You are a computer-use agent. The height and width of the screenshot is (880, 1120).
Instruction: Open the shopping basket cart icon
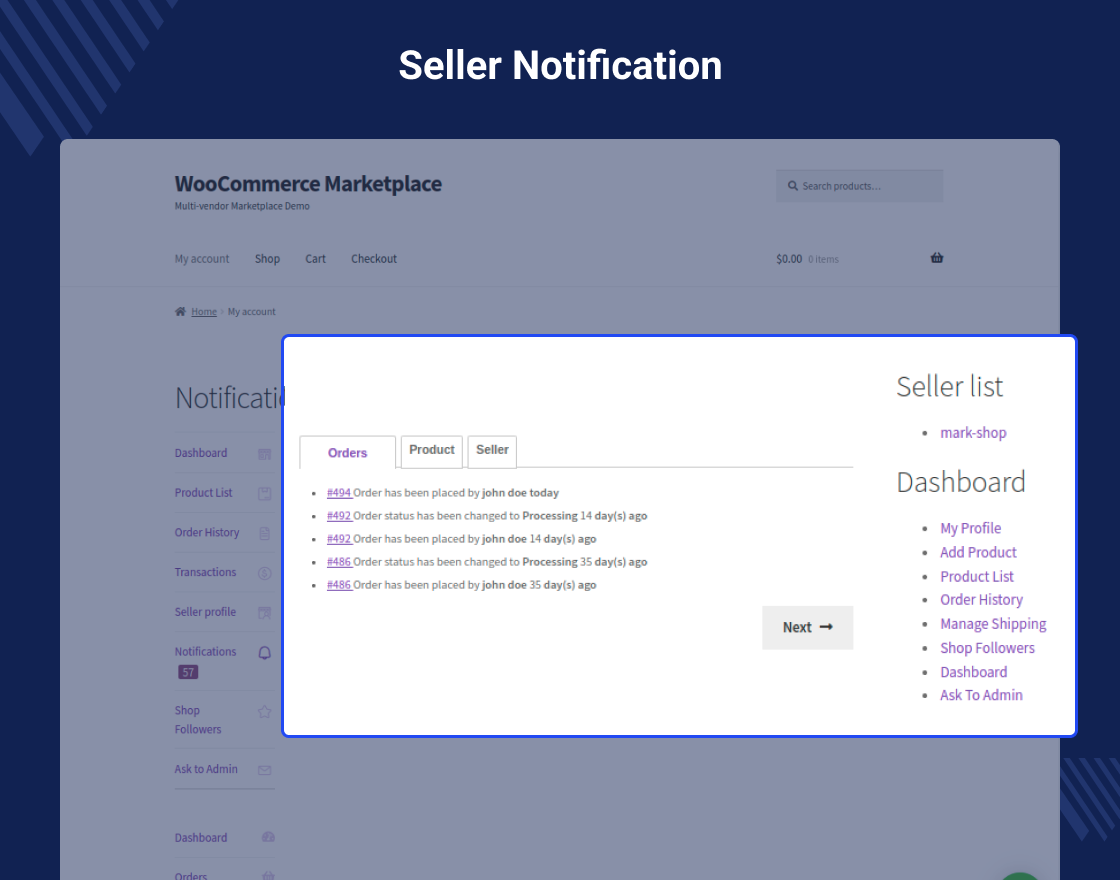937,258
